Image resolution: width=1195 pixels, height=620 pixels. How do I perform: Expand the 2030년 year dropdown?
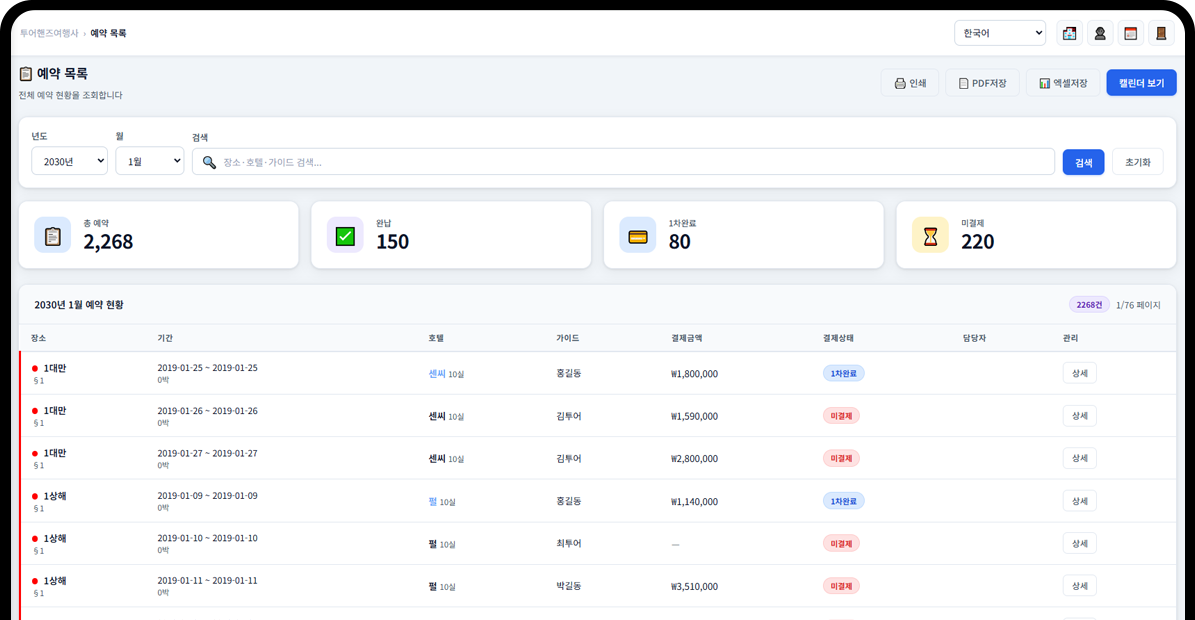pyautogui.click(x=69, y=161)
